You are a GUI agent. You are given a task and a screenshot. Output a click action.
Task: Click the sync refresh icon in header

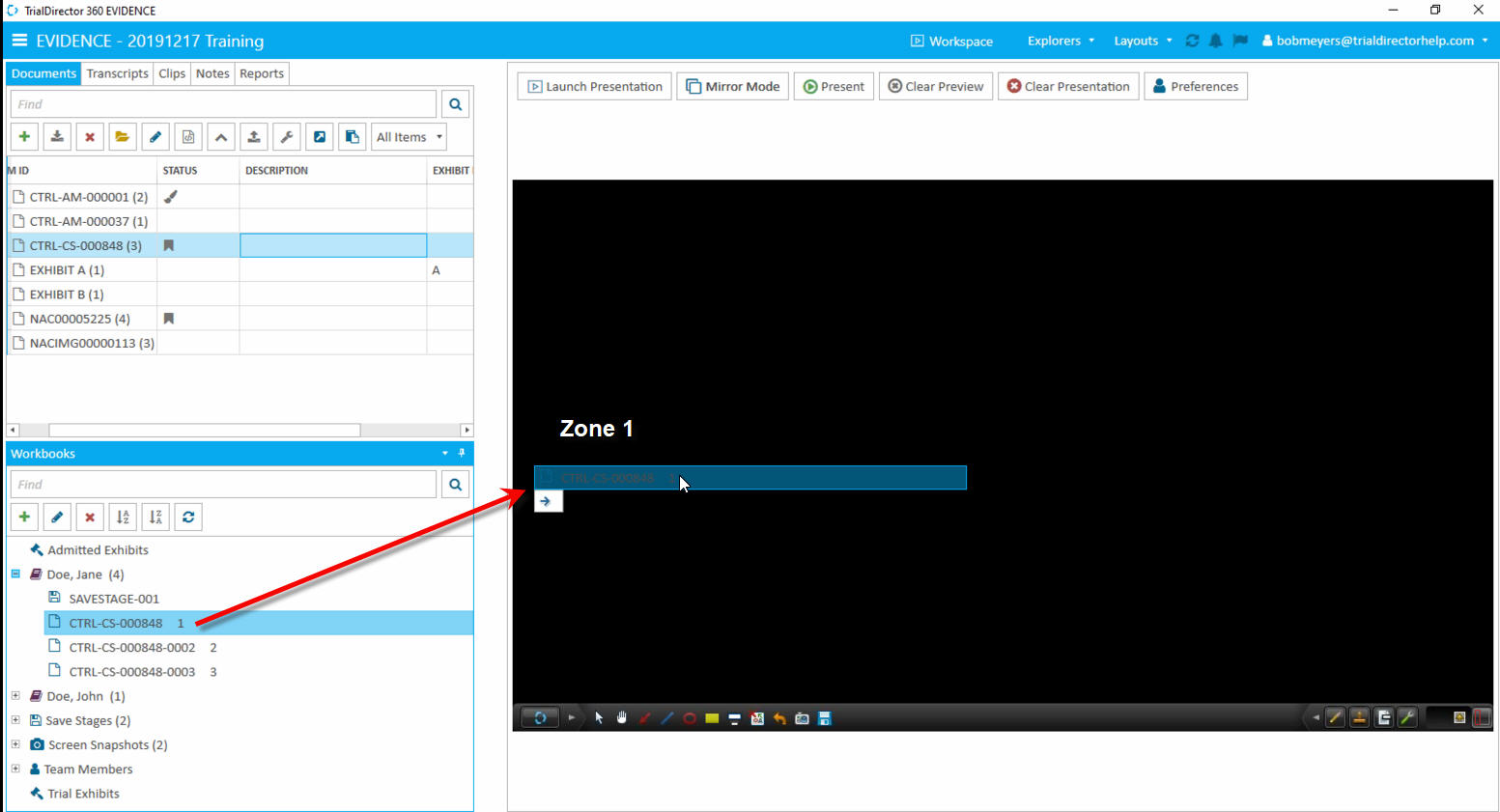[x=1192, y=41]
